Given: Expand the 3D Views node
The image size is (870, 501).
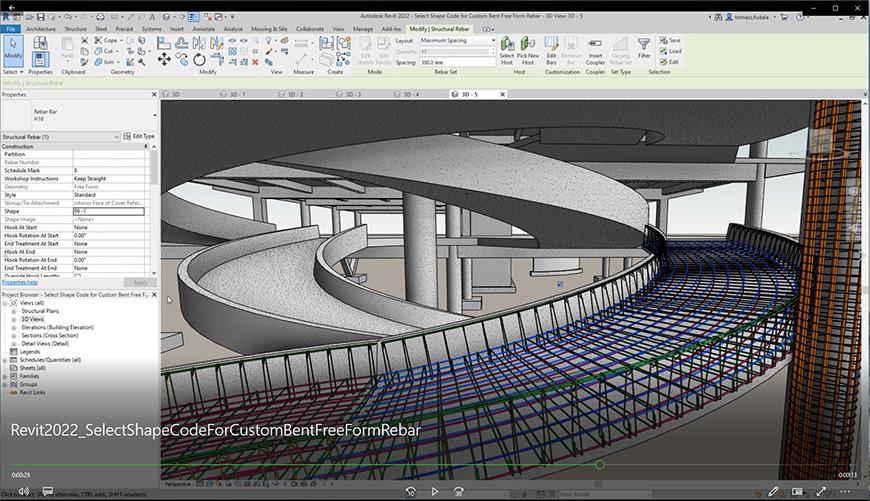Looking at the screenshot, I should pos(14,320).
